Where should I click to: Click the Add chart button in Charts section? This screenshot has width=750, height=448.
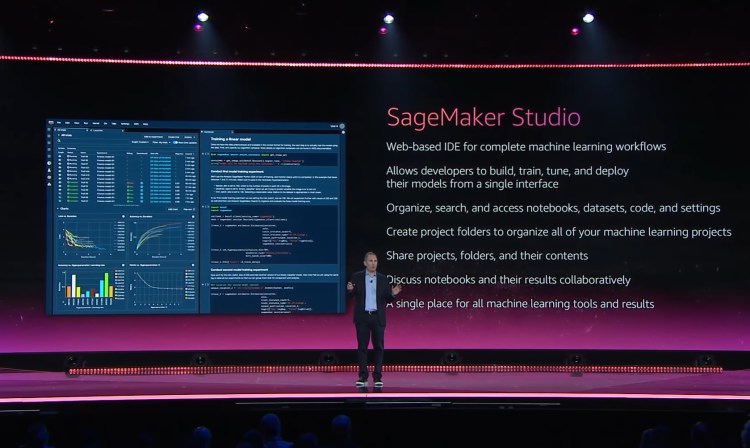173,209
